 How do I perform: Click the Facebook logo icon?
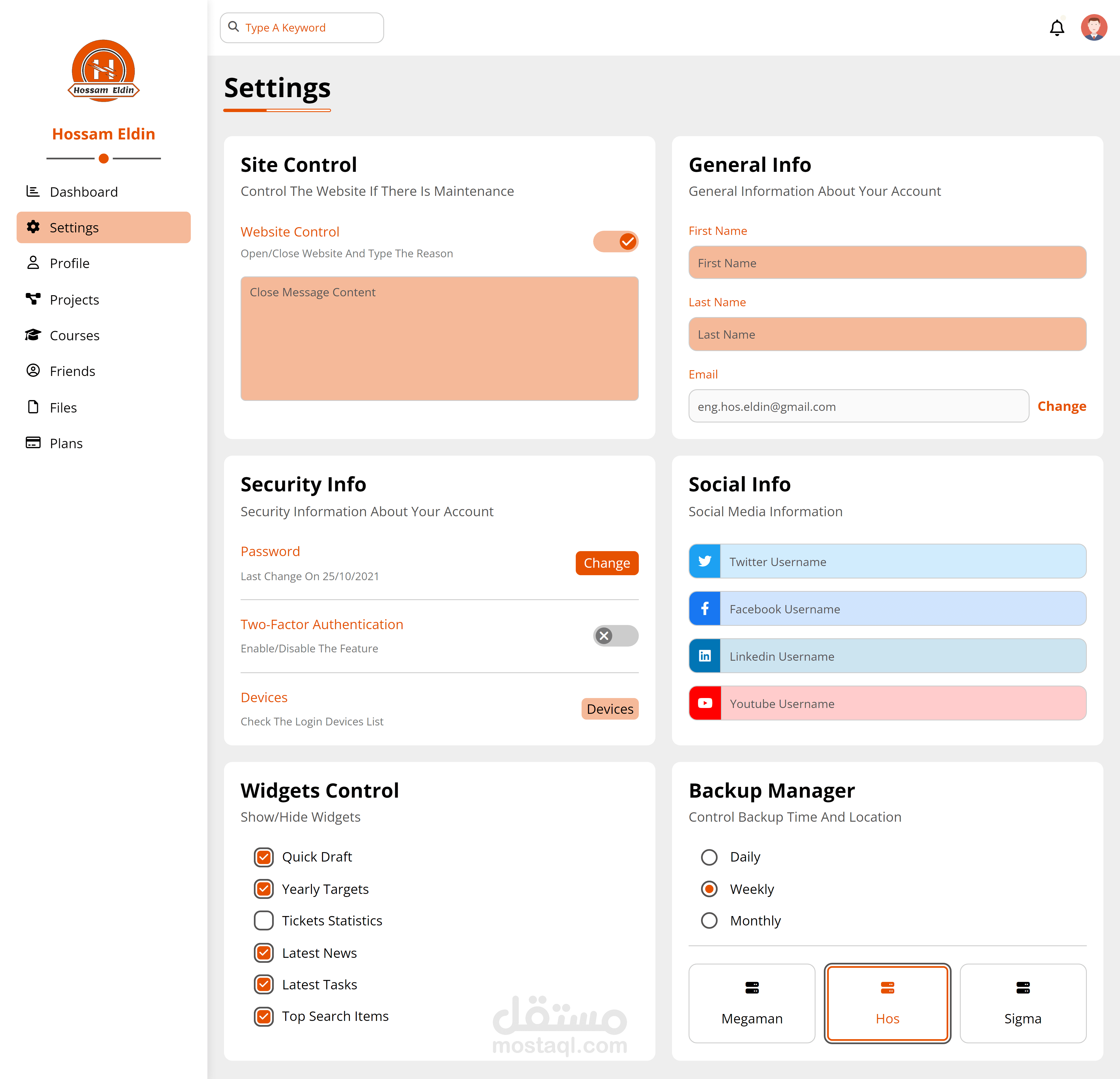click(705, 608)
